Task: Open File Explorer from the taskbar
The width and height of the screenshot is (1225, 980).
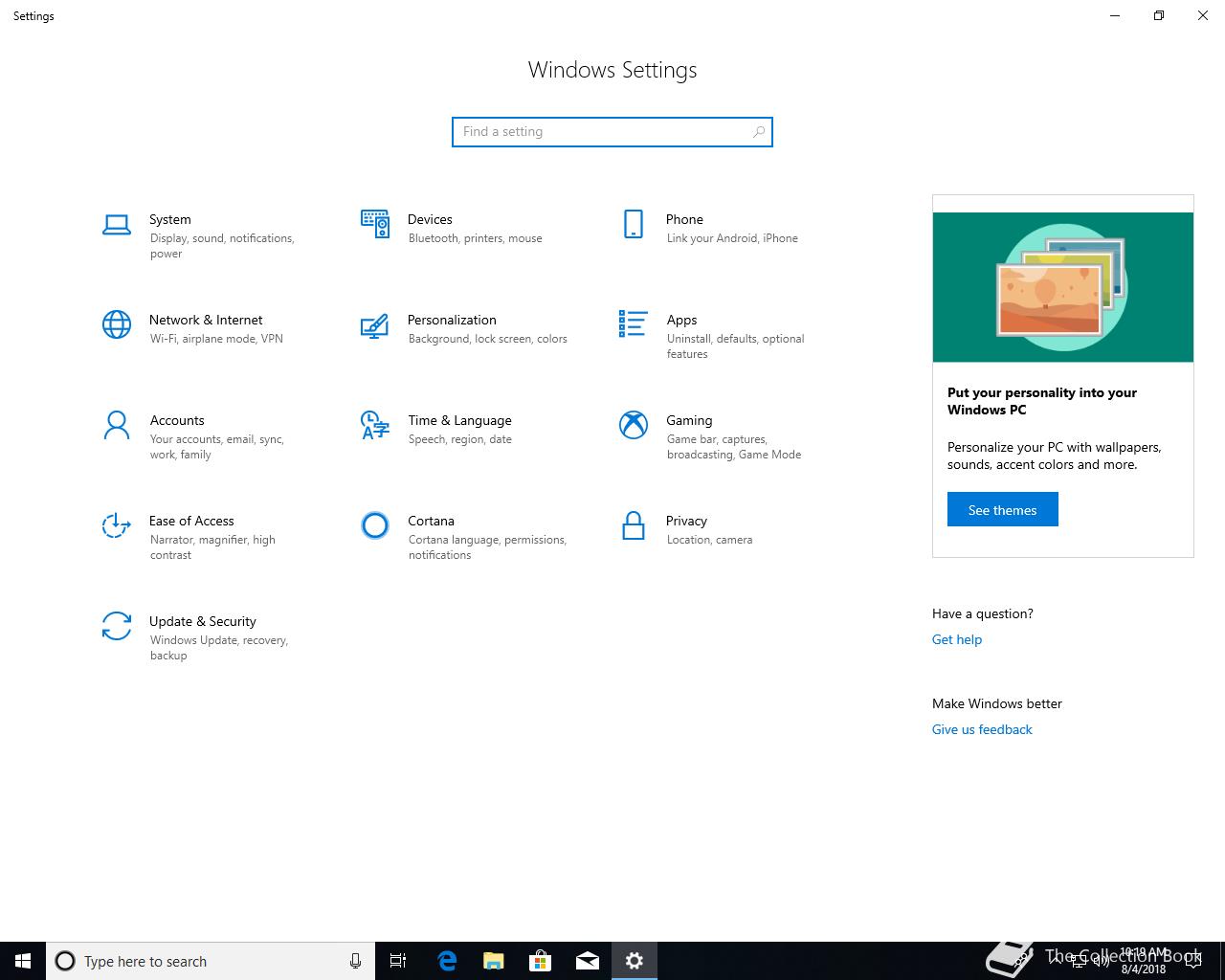Action: [493, 961]
